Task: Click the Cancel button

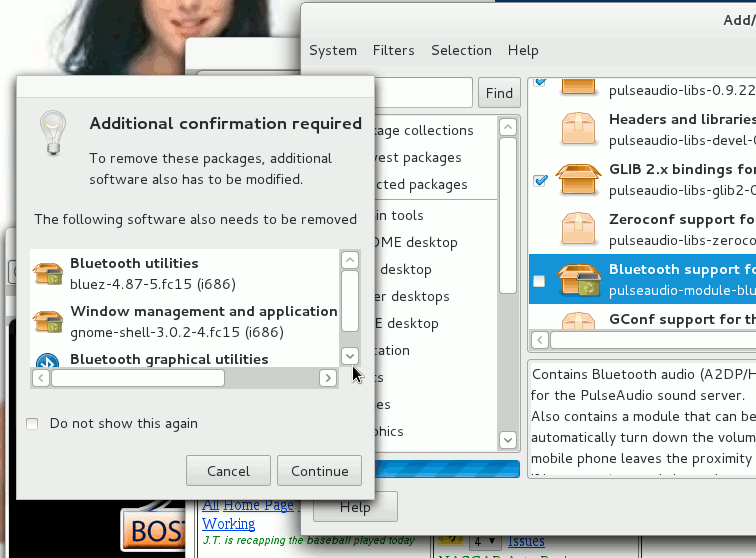Action: [229, 471]
